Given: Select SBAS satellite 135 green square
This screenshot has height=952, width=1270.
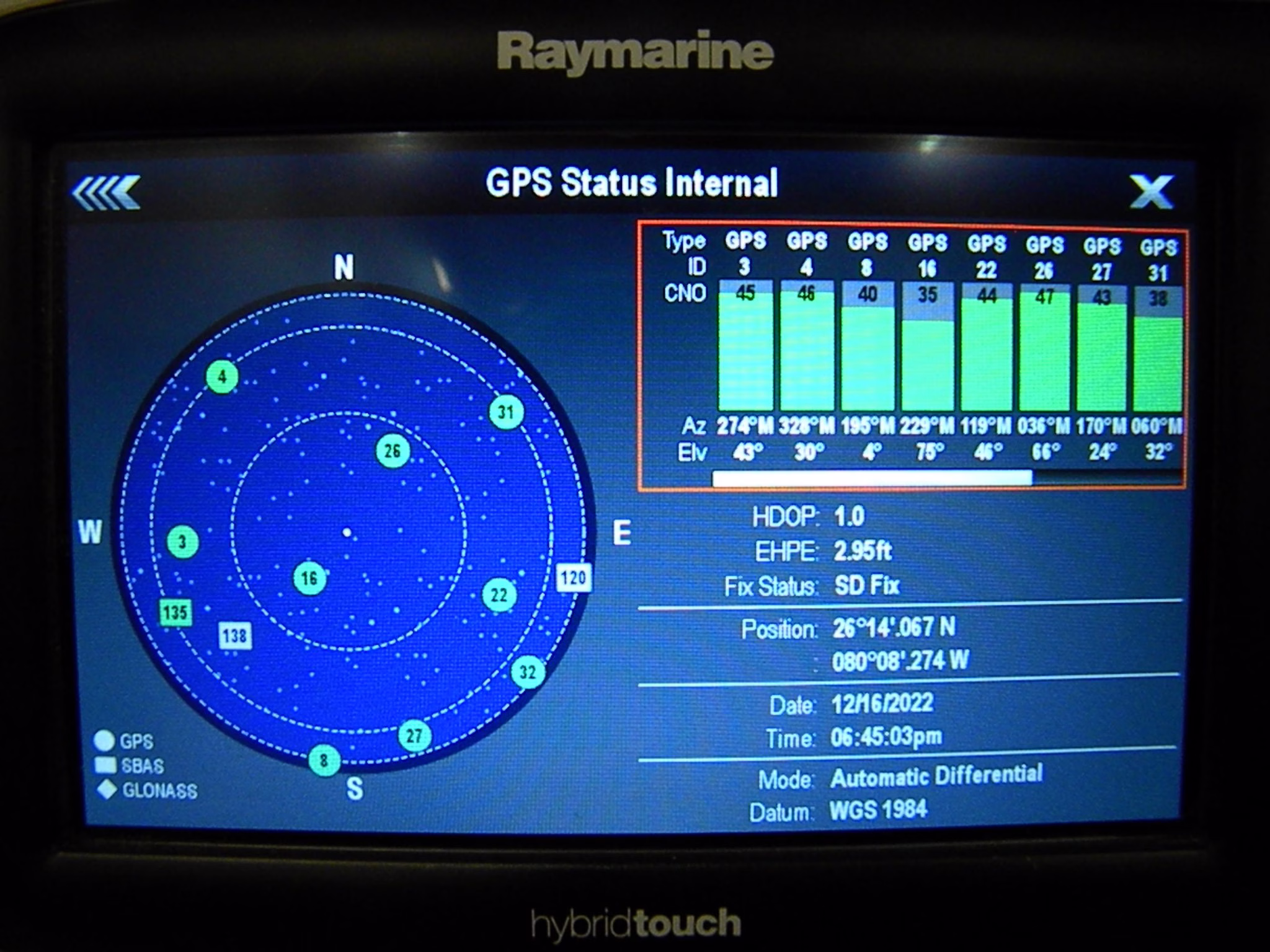Looking at the screenshot, I should pos(175,612).
